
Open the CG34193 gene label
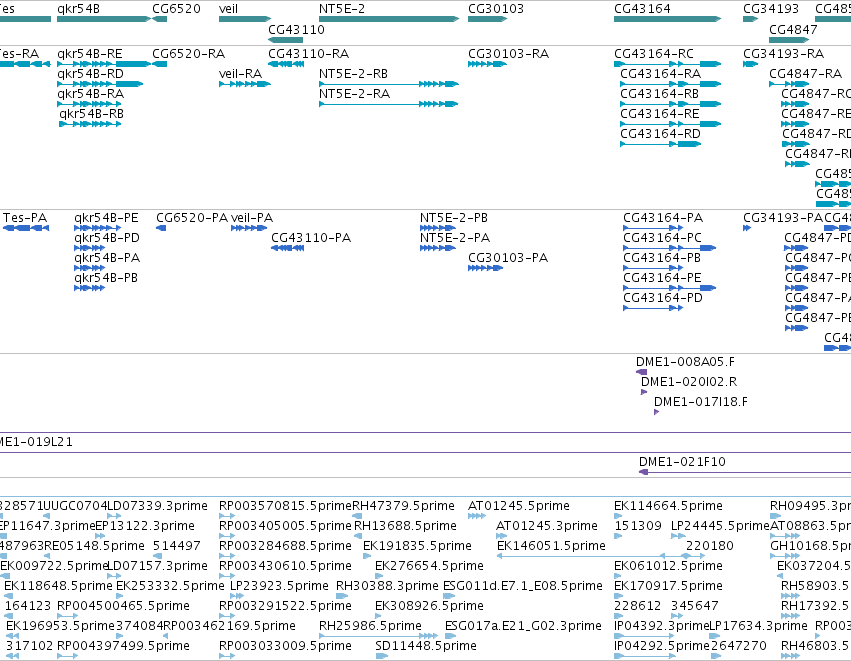click(x=771, y=9)
